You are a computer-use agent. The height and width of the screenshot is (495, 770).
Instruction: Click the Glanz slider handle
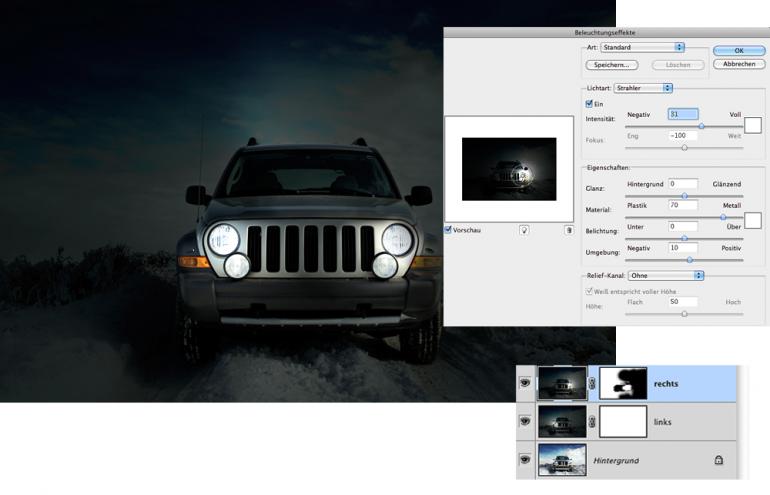coord(684,196)
